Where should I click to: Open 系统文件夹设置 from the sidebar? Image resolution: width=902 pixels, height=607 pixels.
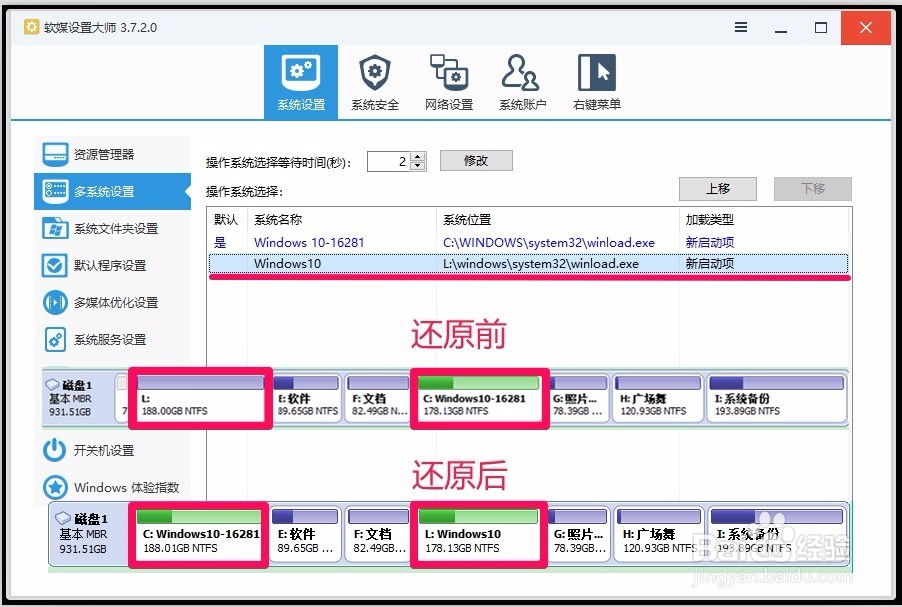118,228
